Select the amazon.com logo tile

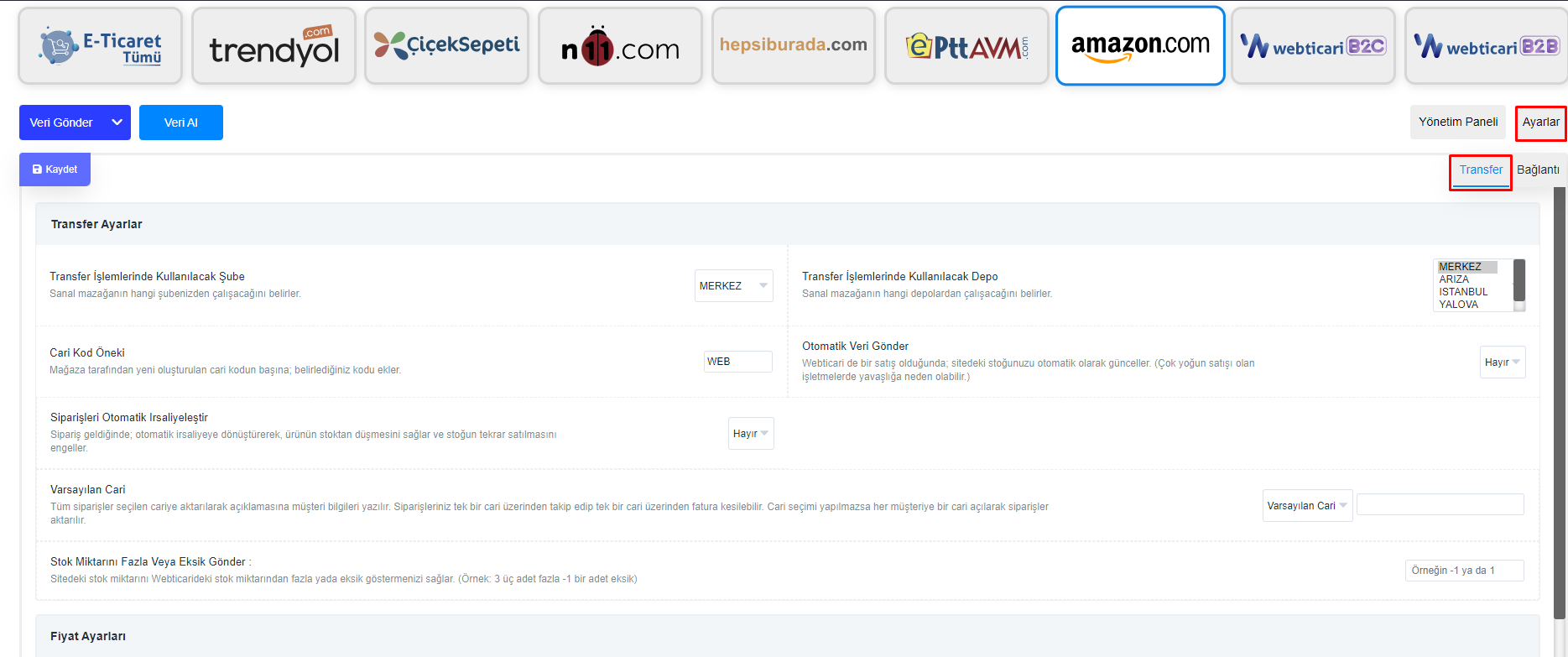click(1140, 46)
